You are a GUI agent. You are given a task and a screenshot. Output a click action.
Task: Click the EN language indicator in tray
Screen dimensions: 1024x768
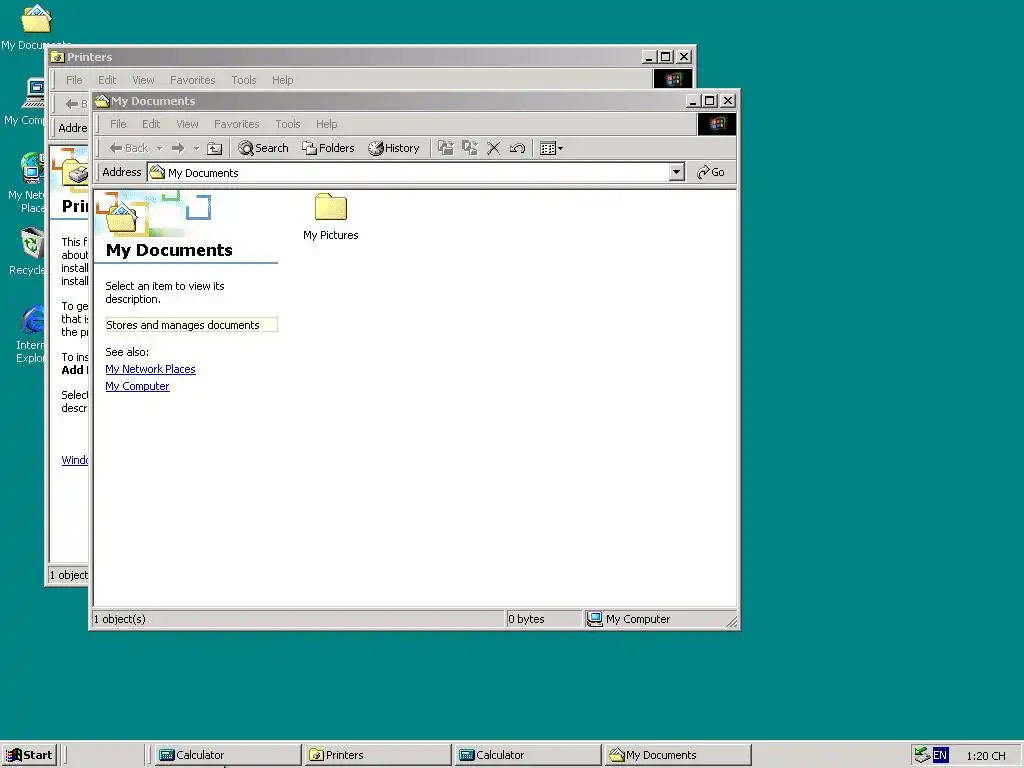940,756
